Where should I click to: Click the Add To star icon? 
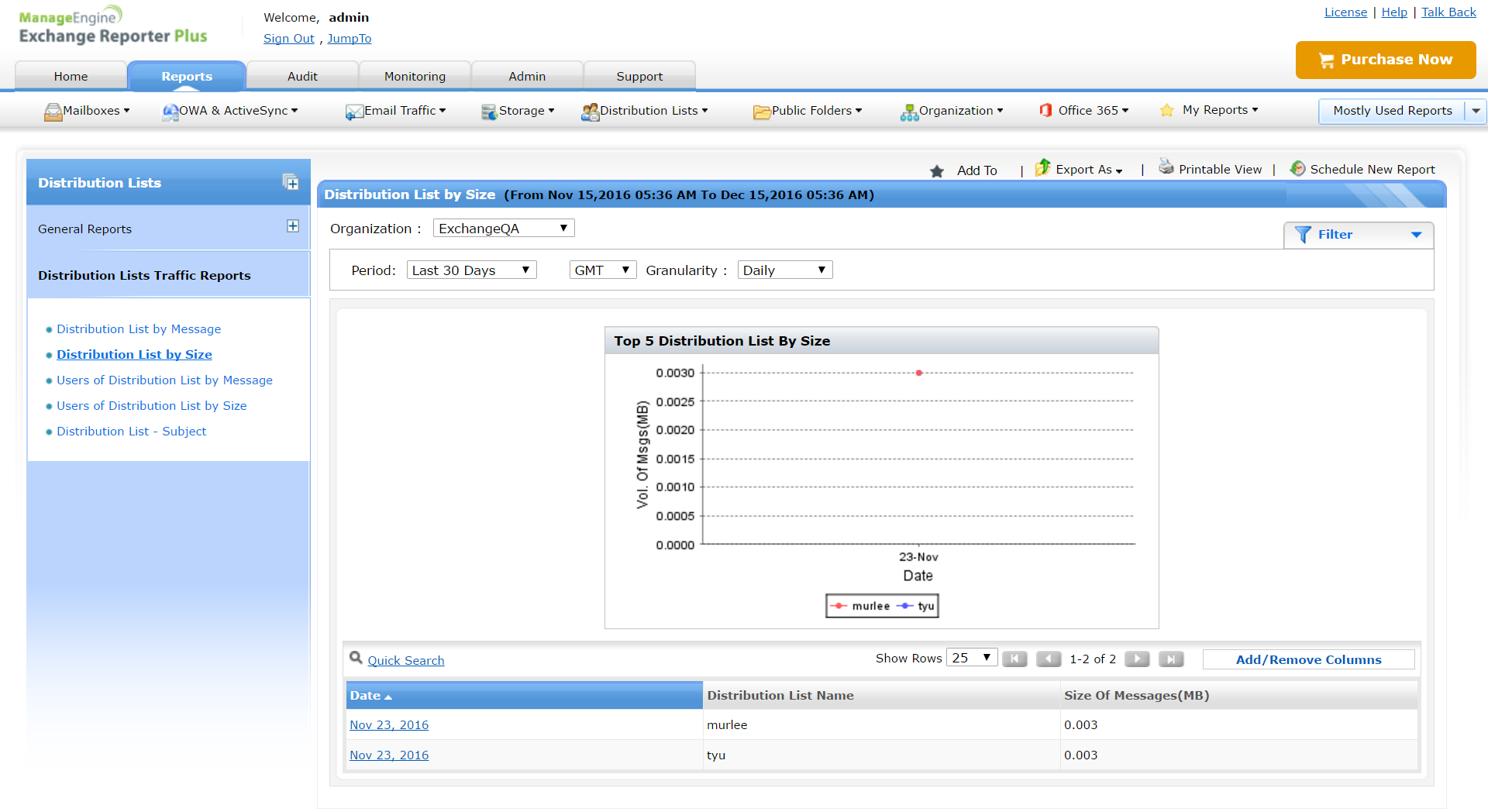click(937, 170)
